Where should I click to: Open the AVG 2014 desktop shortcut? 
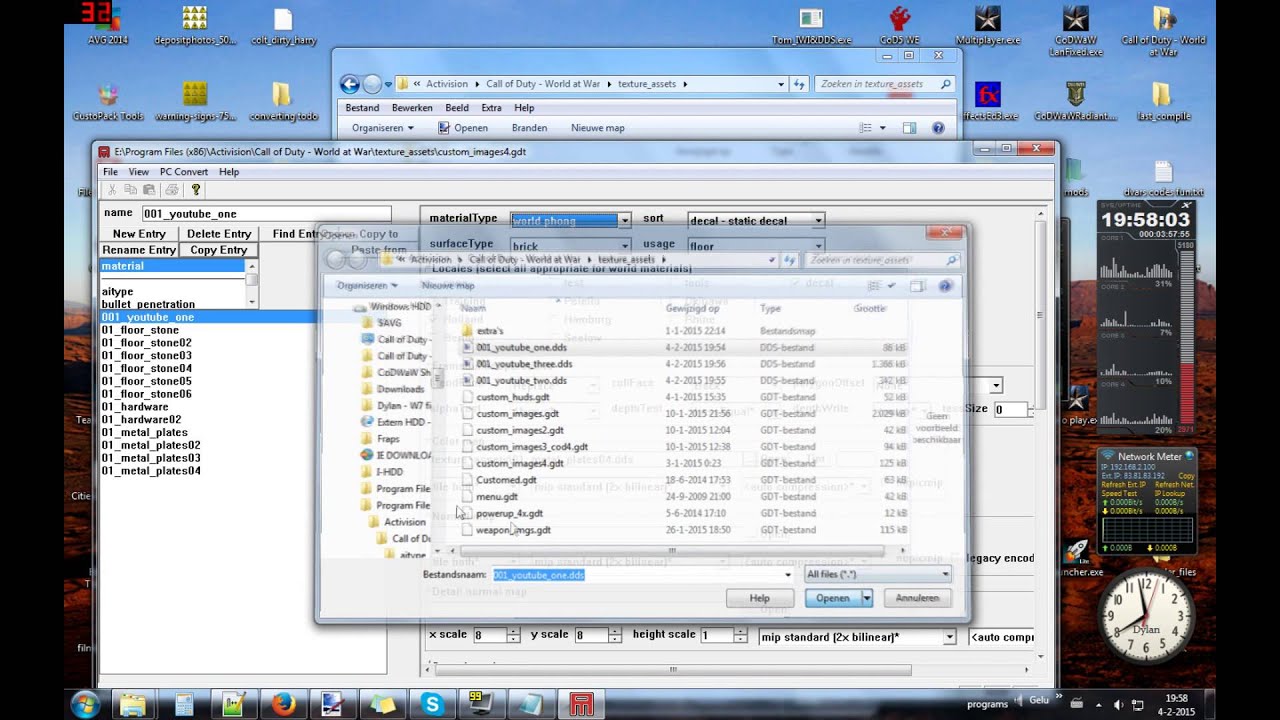[108, 25]
